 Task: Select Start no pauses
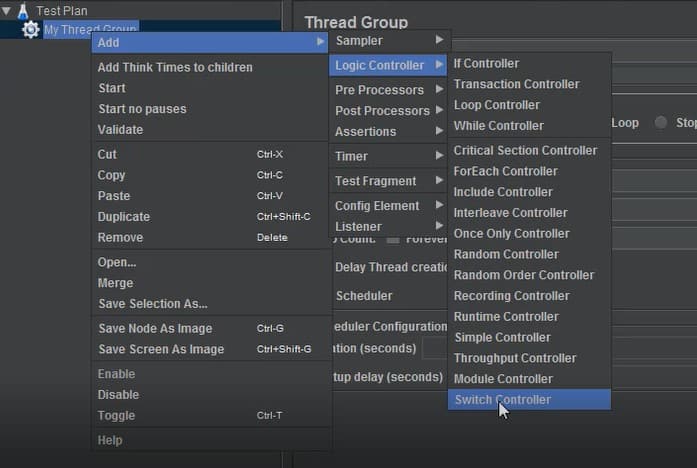point(210,109)
